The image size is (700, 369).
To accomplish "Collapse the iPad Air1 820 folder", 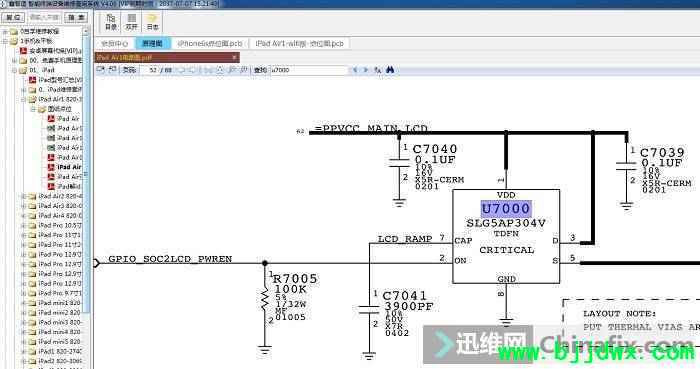I will [x=24, y=99].
